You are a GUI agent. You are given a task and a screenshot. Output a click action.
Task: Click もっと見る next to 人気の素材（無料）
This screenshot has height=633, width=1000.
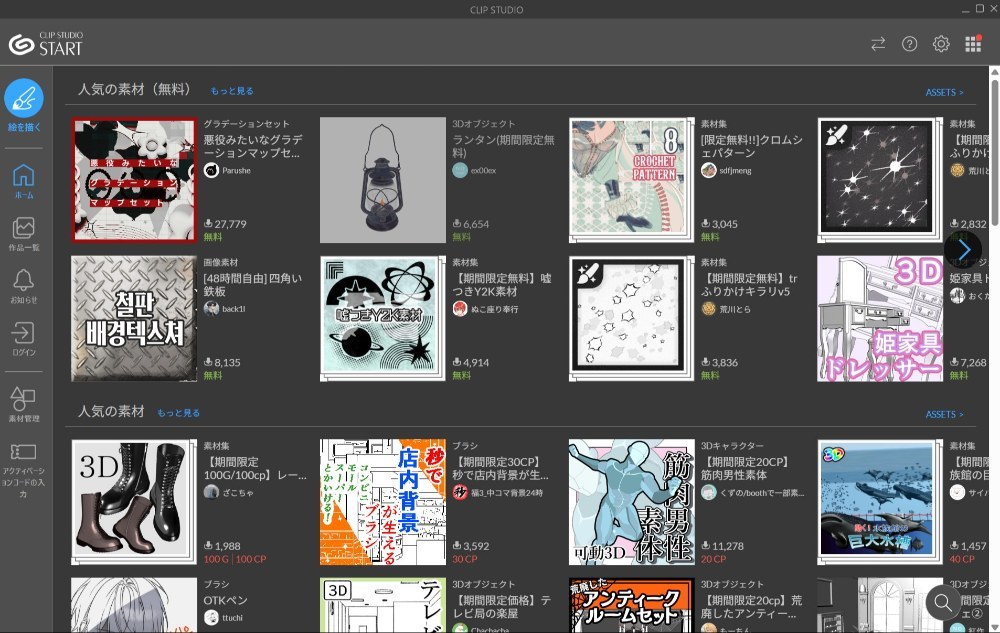click(232, 91)
